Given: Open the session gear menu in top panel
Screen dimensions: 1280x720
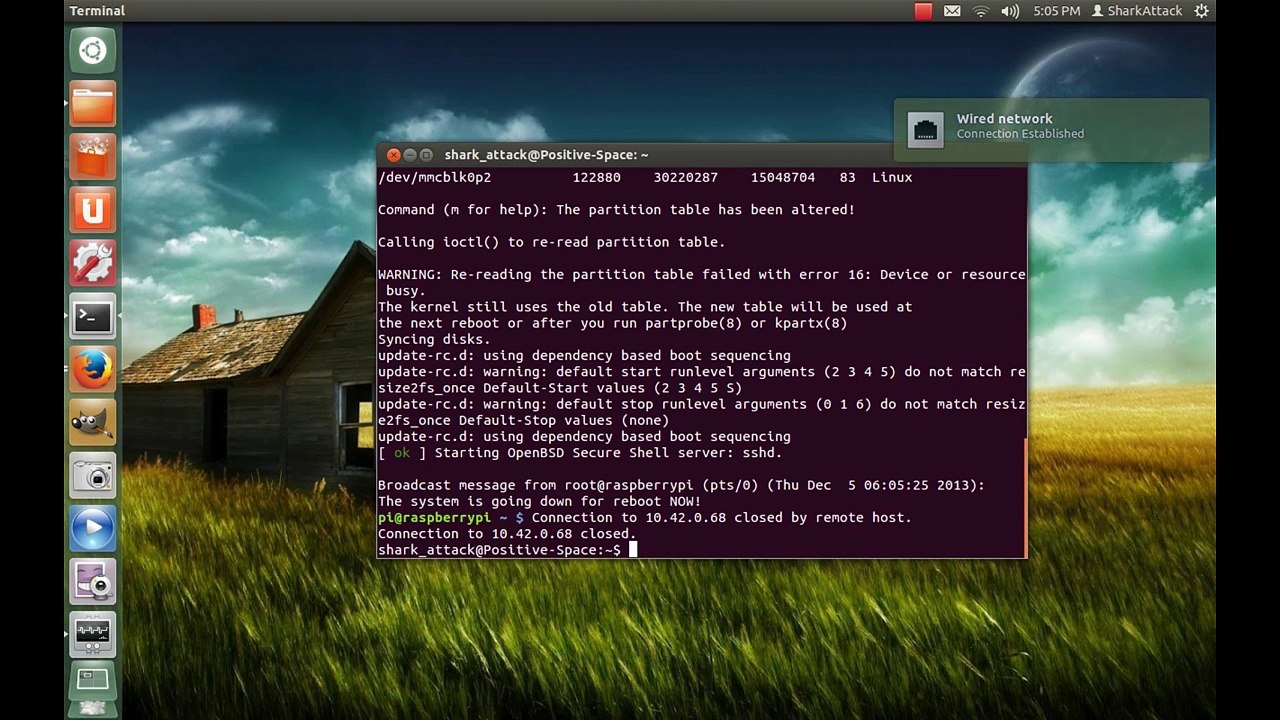Looking at the screenshot, I should point(1202,11).
